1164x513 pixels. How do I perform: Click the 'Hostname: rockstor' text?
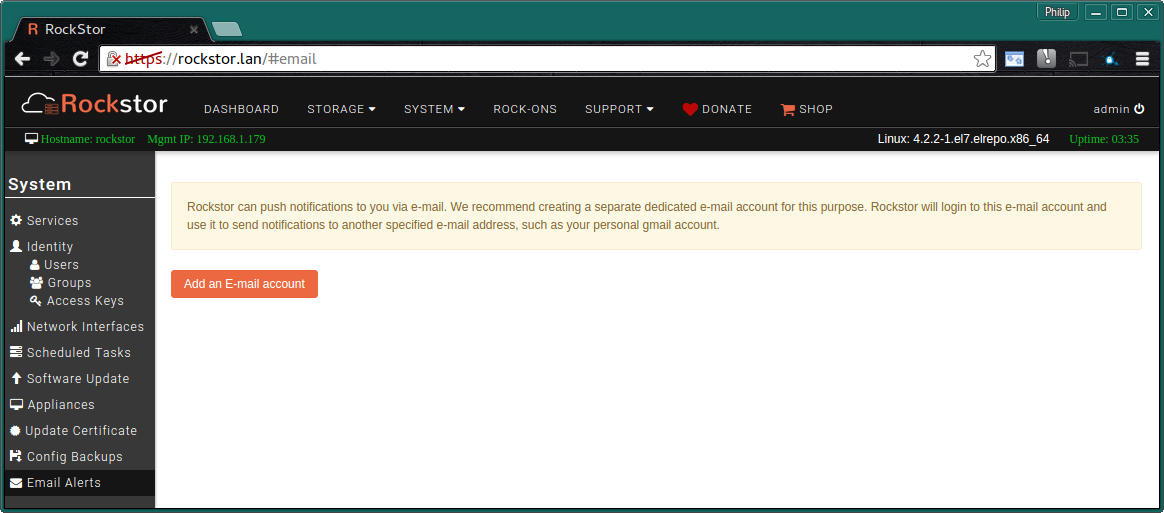pyautogui.click(x=88, y=139)
